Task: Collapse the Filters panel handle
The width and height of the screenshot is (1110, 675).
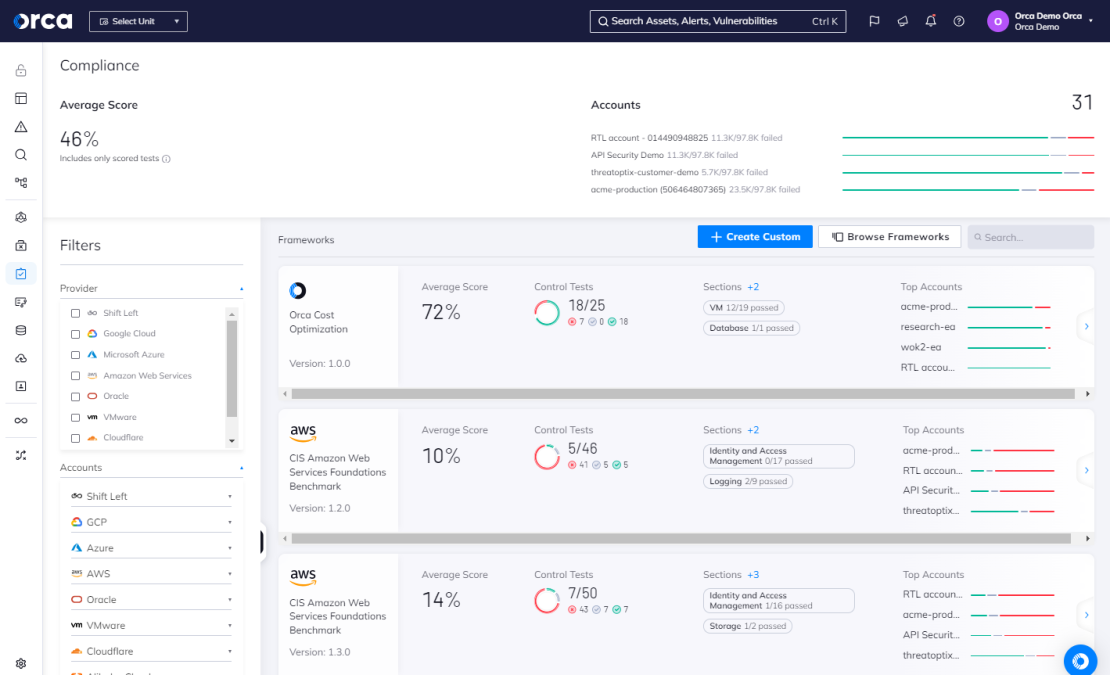Action: point(262,542)
